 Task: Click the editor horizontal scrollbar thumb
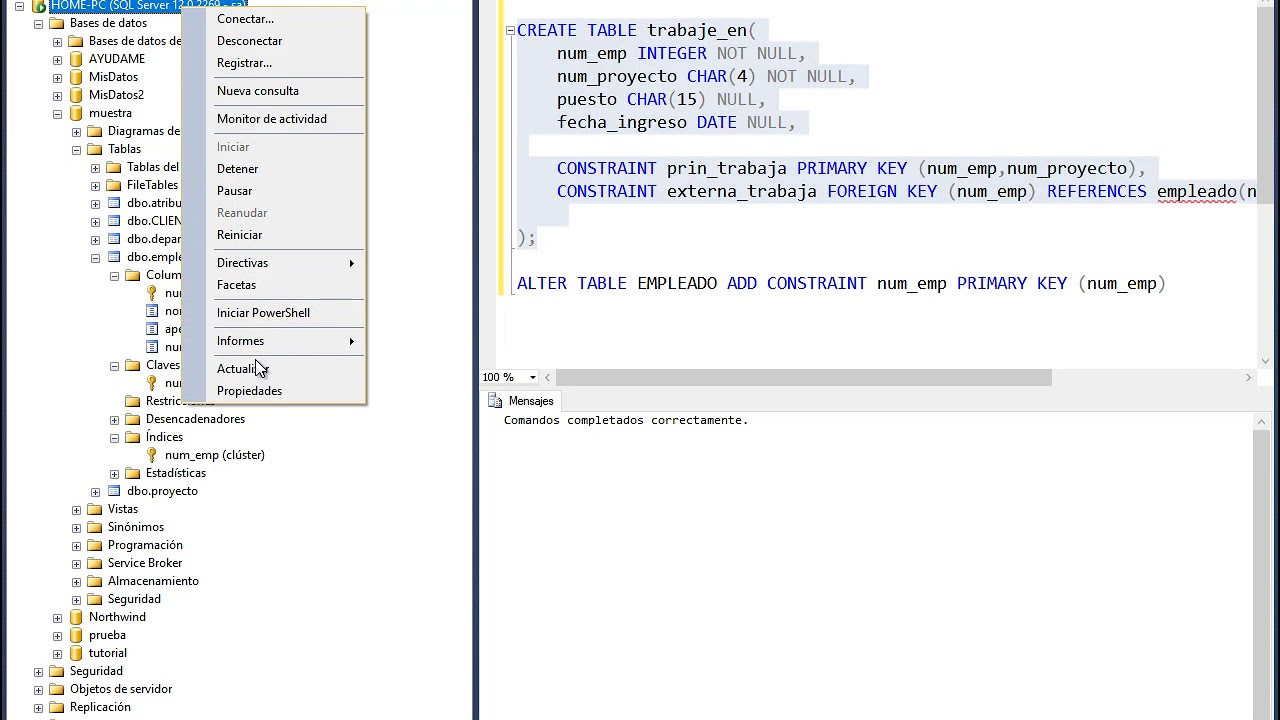point(803,377)
